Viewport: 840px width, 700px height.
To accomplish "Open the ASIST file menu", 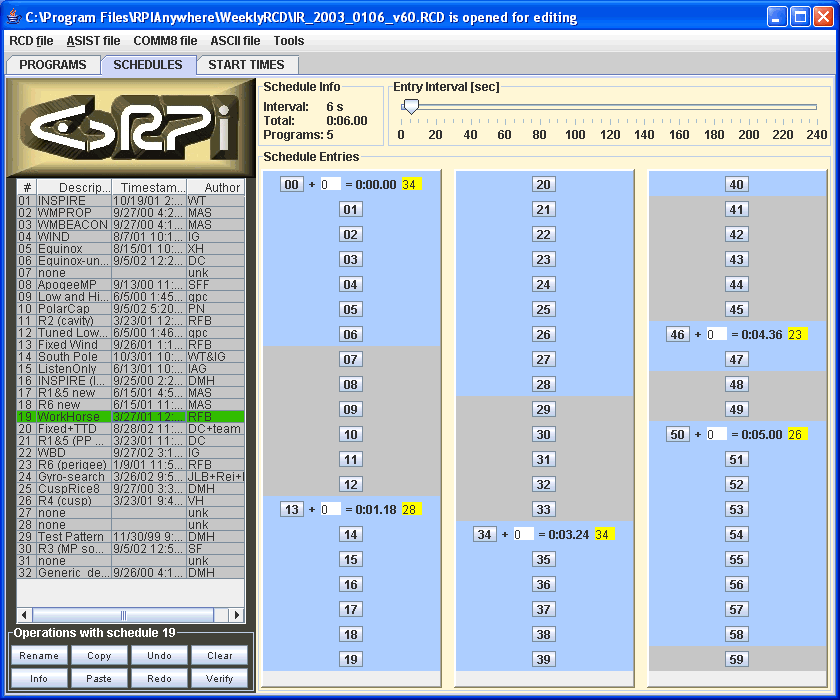I will (x=93, y=41).
